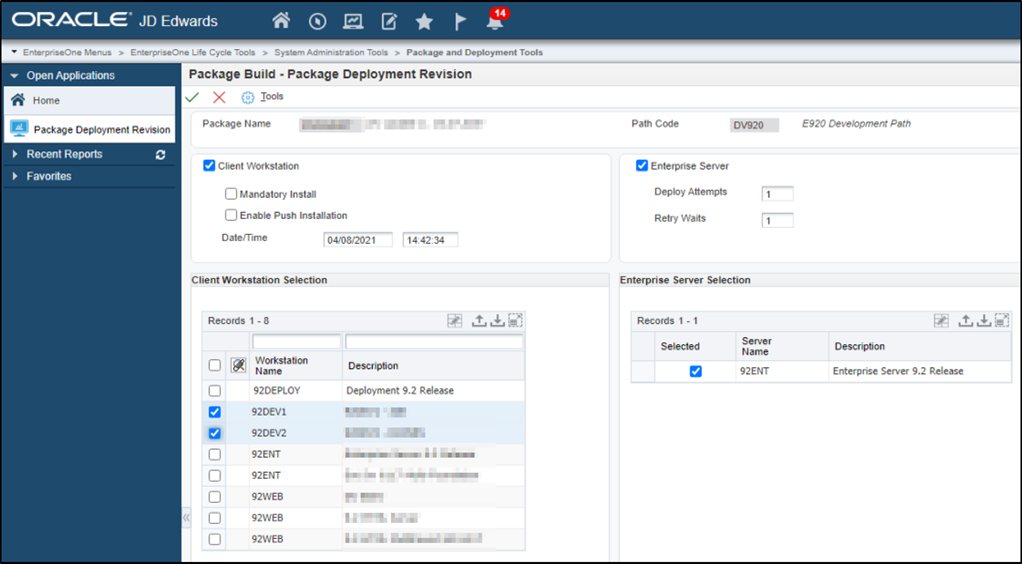Click Enterprise Server 9.2 Release description cell

pos(920,371)
